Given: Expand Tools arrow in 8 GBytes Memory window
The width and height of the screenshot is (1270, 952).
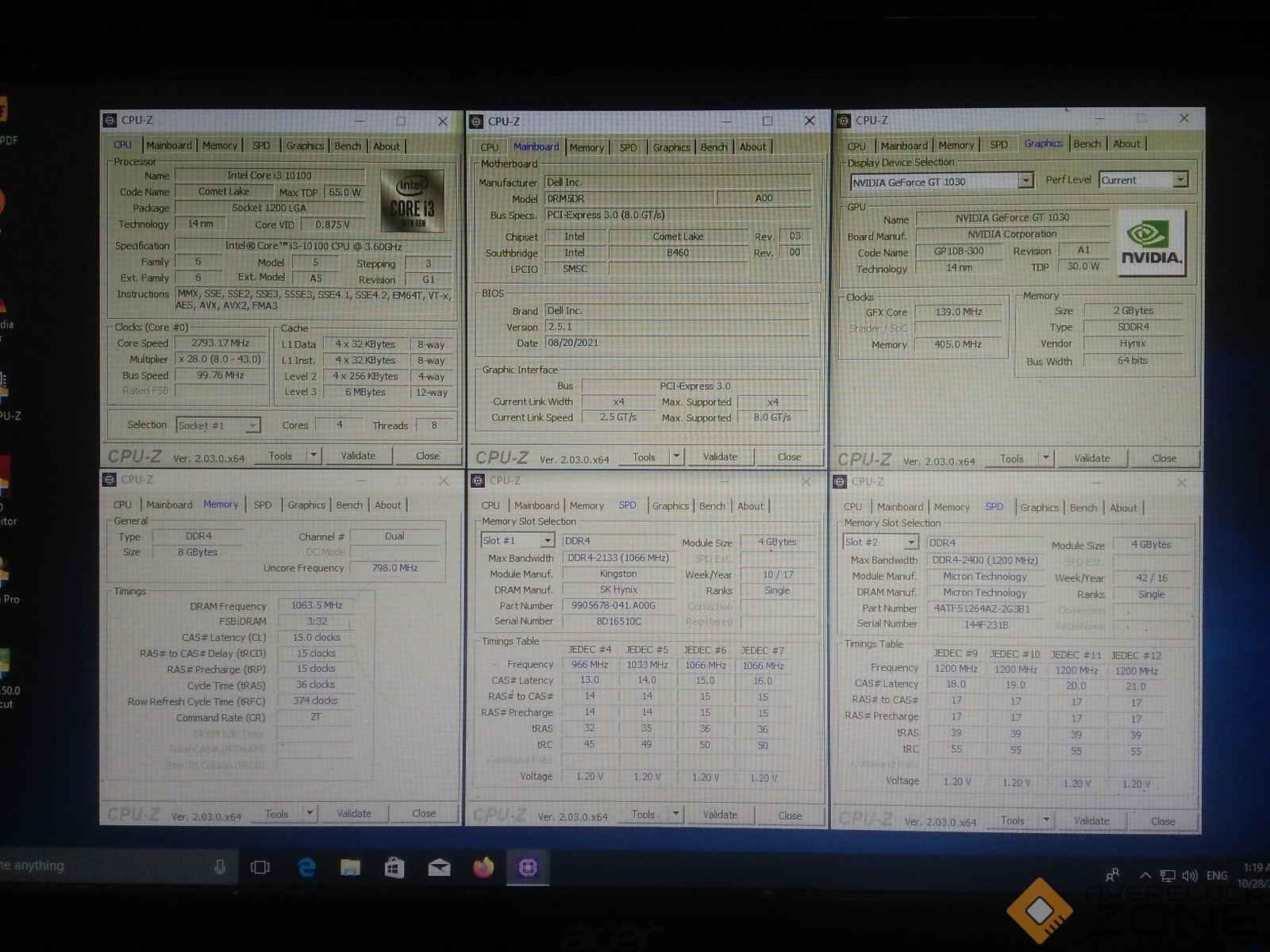Looking at the screenshot, I should pyautogui.click(x=310, y=813).
